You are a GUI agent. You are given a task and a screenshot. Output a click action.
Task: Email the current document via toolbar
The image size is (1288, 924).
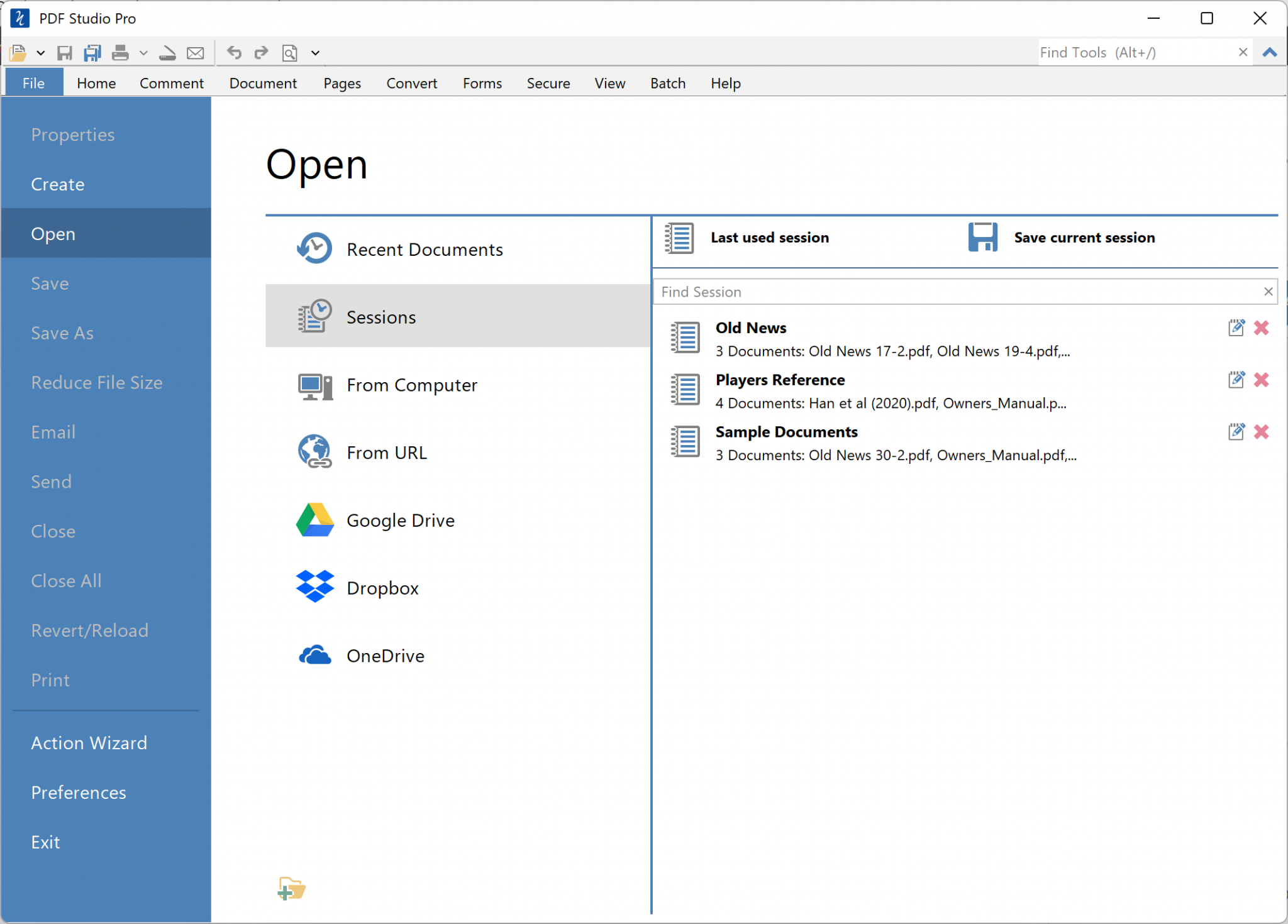[x=196, y=53]
